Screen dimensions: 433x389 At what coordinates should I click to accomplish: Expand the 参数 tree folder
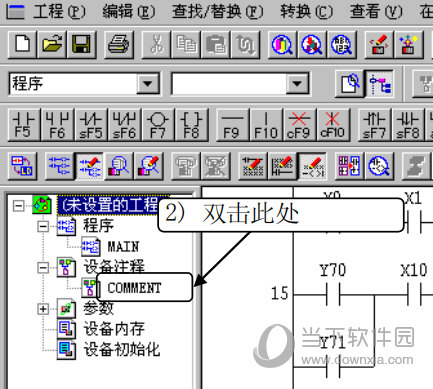pyautogui.click(x=43, y=309)
